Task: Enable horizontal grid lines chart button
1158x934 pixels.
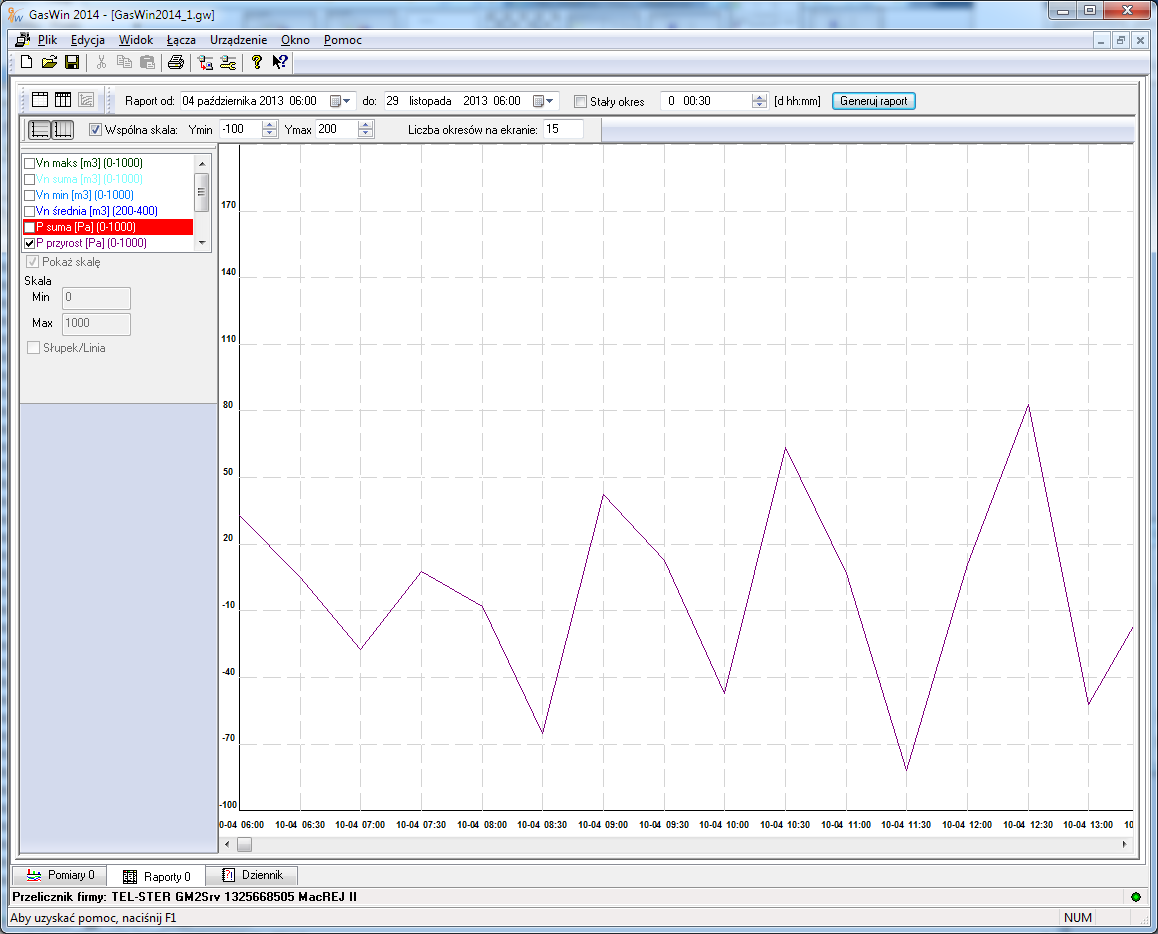Action: (x=40, y=130)
